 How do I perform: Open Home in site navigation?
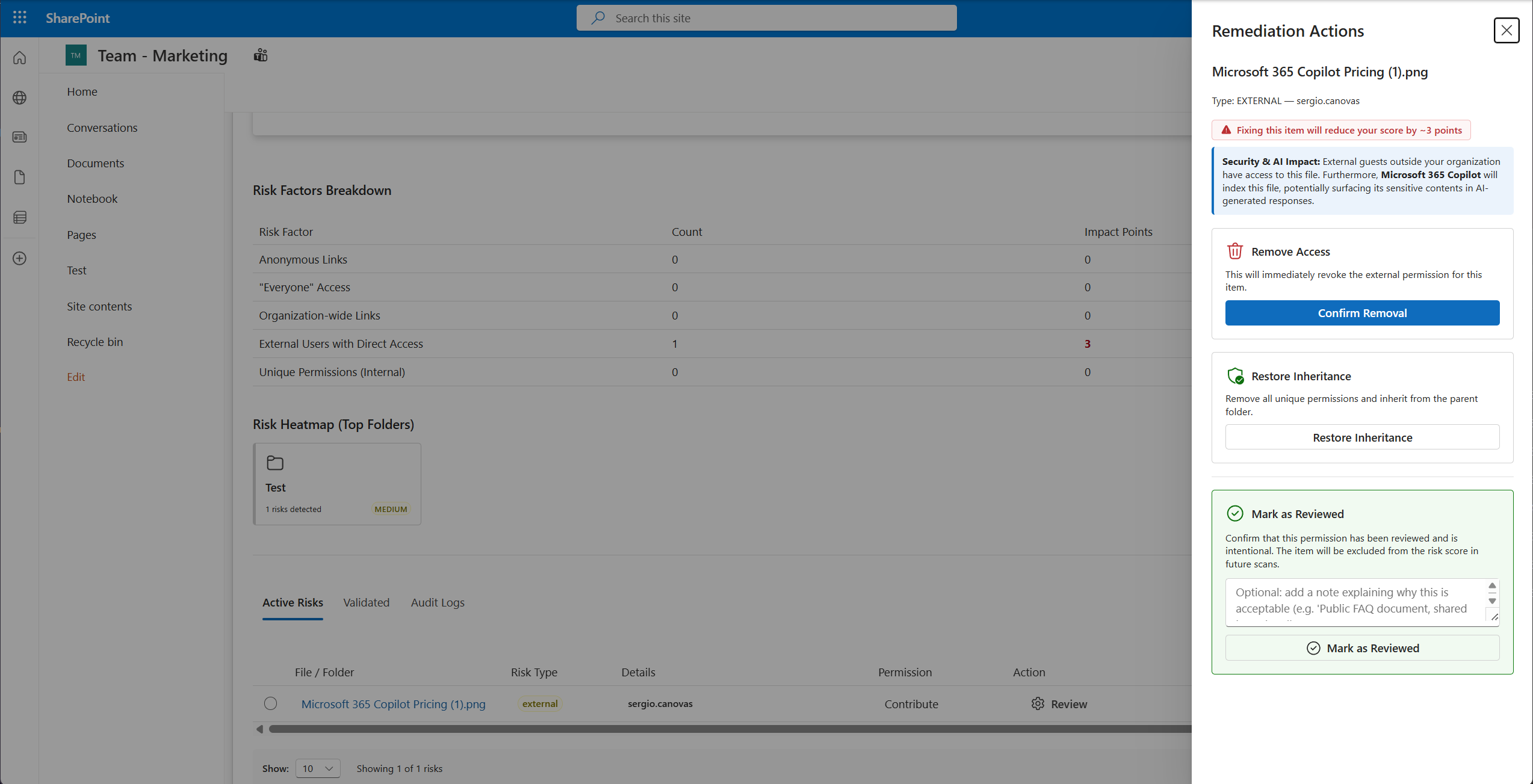(x=82, y=91)
